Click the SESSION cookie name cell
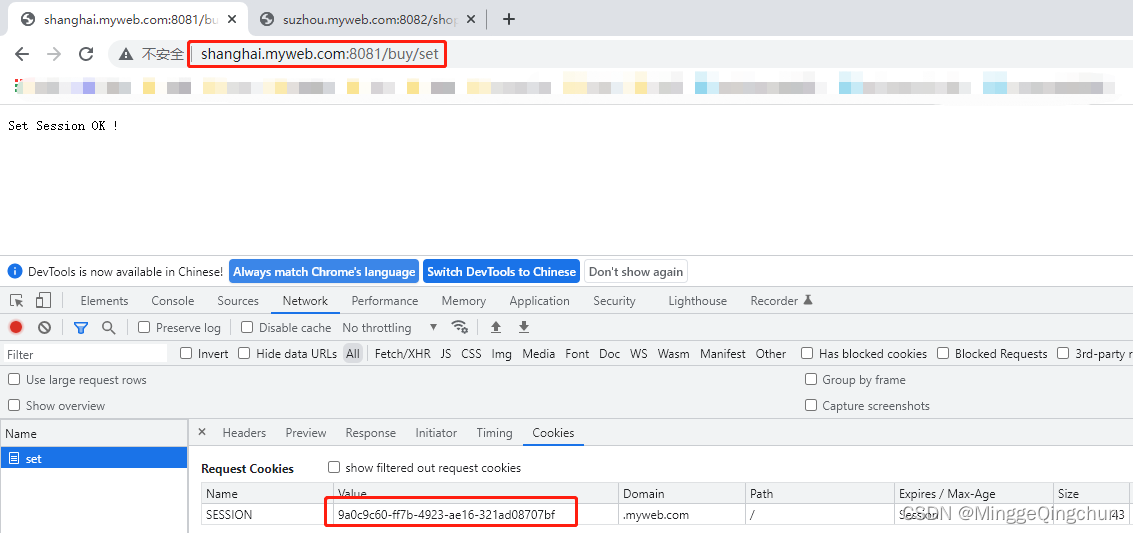Viewport: 1133px width, 533px height. coord(267,515)
